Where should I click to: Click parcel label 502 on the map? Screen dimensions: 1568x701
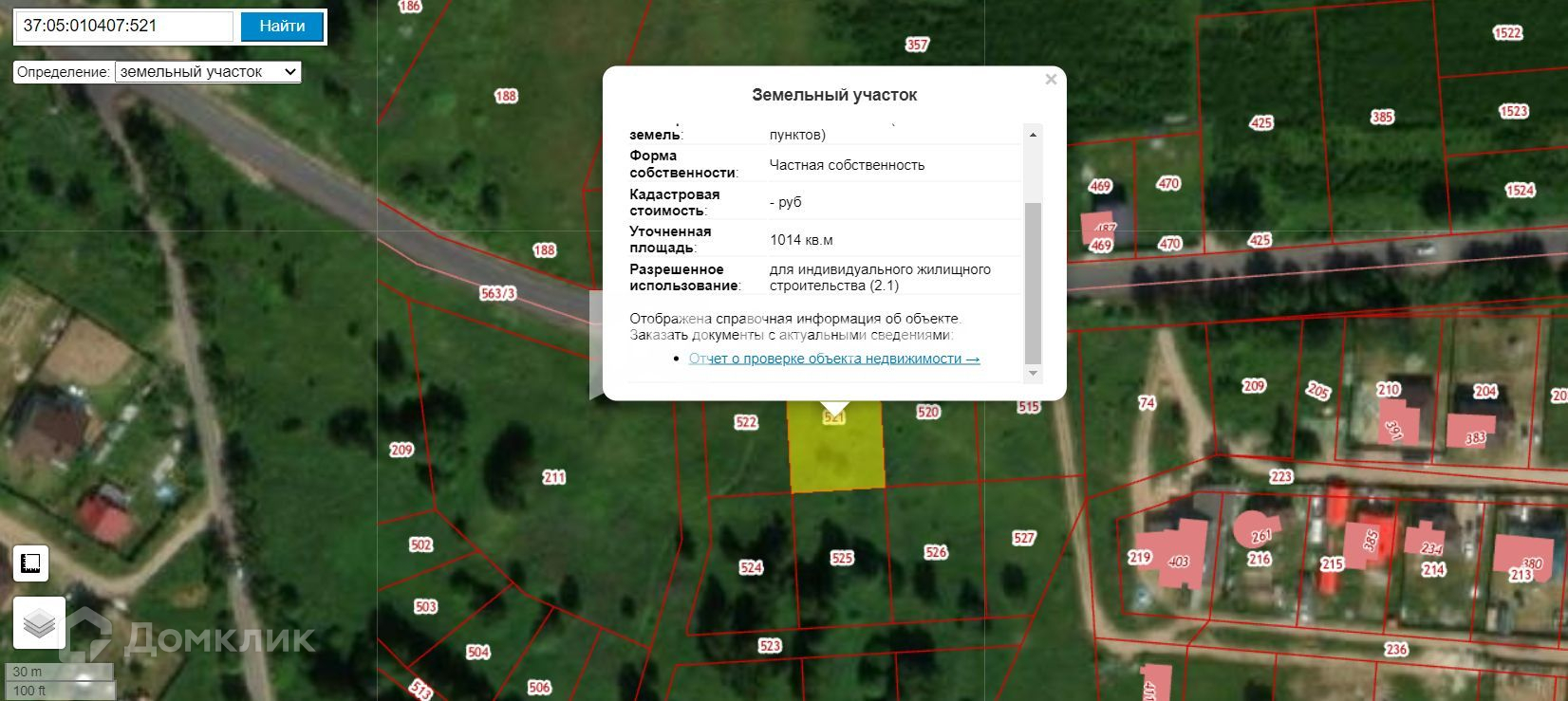pos(421,544)
